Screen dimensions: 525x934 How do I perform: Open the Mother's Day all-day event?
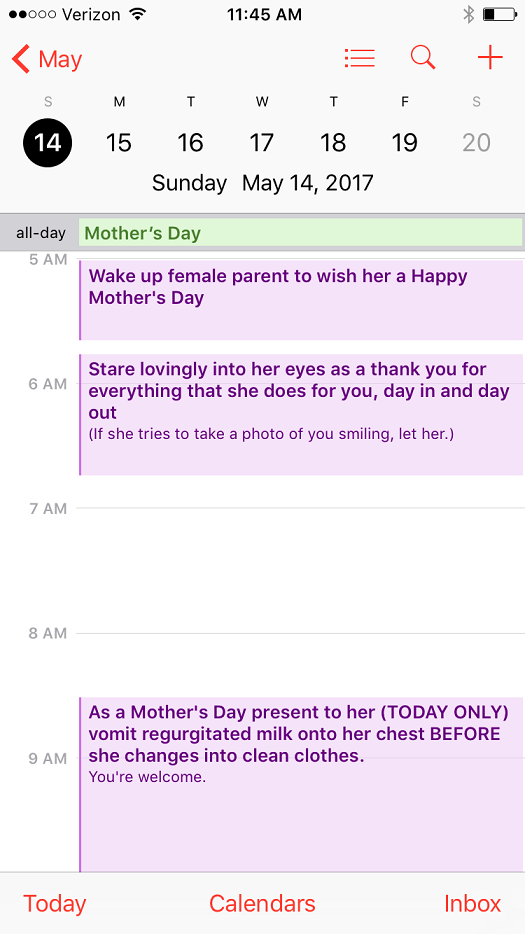point(301,233)
